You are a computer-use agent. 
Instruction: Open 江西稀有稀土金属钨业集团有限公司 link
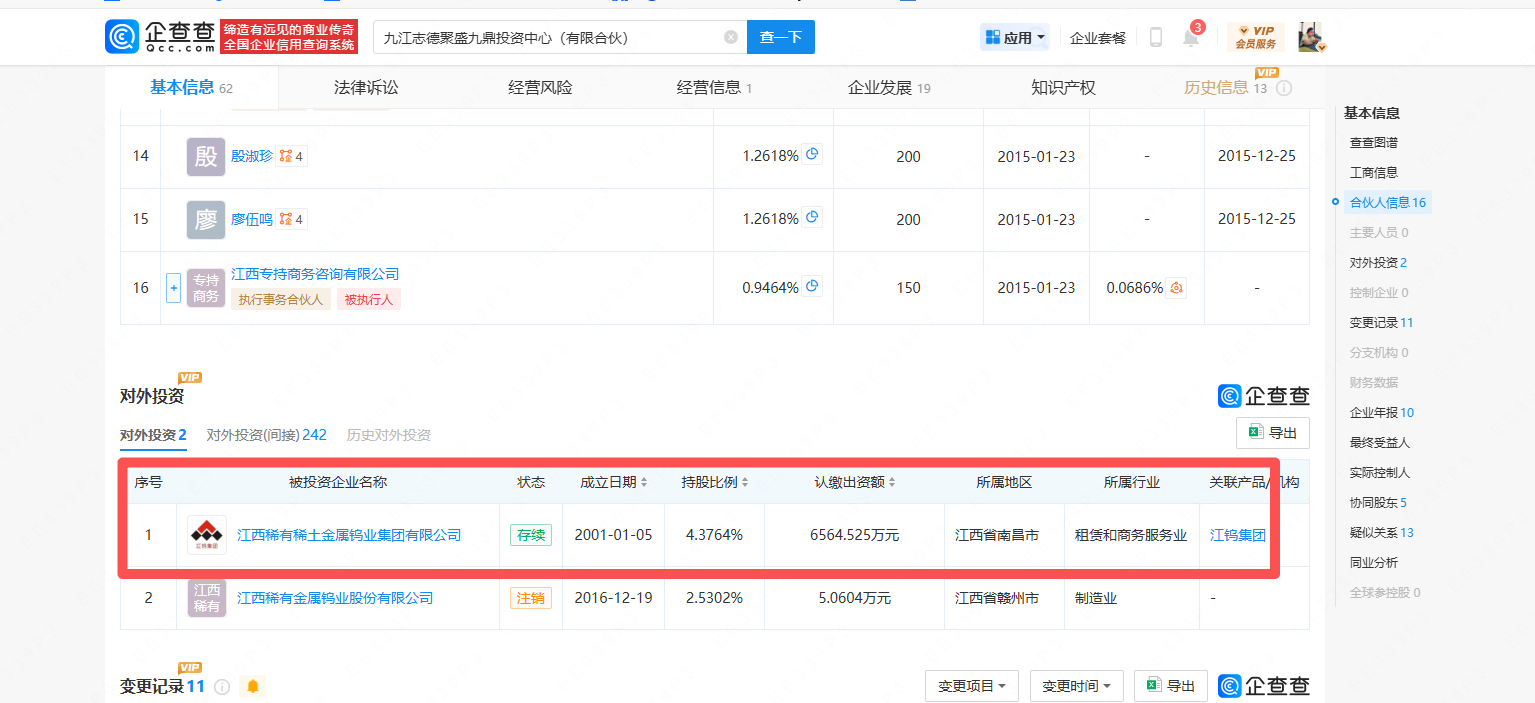pos(349,535)
